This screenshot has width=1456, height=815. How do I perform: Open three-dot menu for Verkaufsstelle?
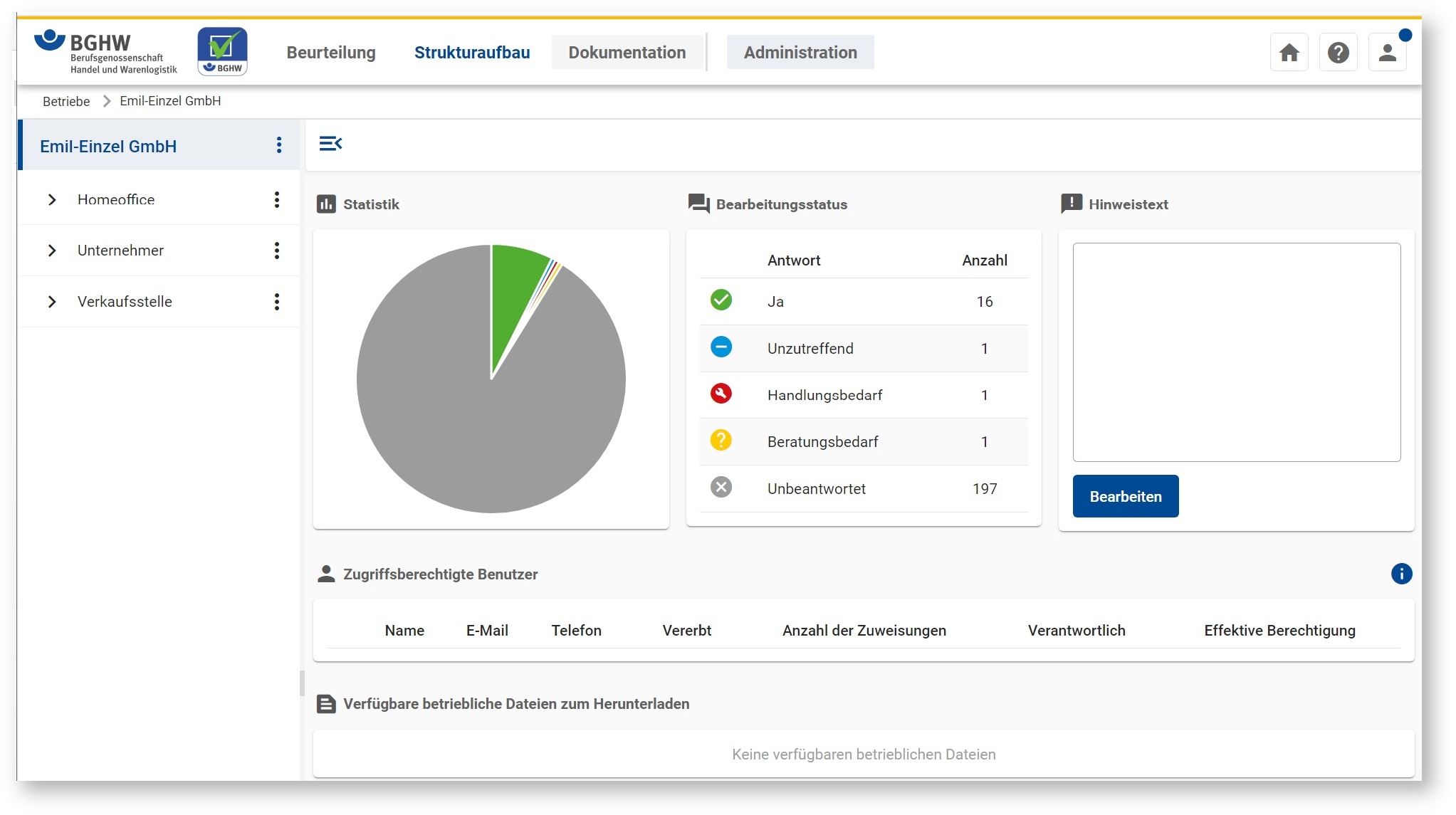point(277,302)
